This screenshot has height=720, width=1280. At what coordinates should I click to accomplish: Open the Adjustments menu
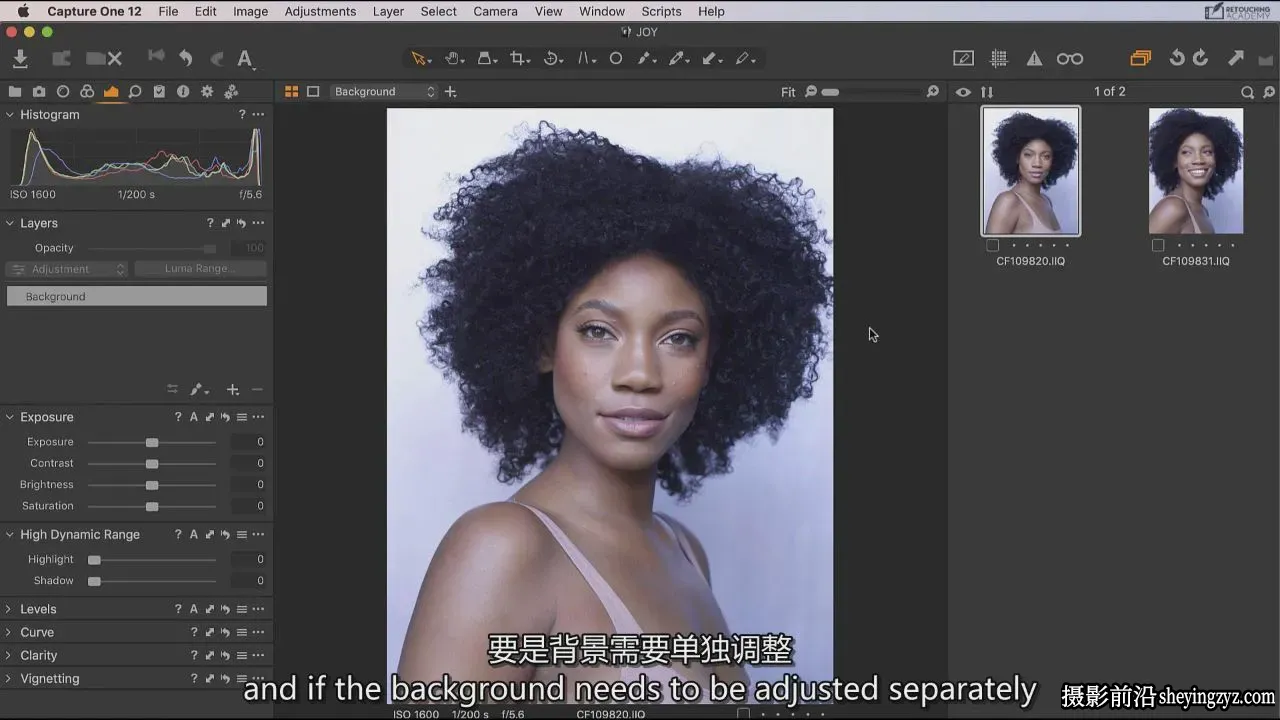pyautogui.click(x=320, y=11)
